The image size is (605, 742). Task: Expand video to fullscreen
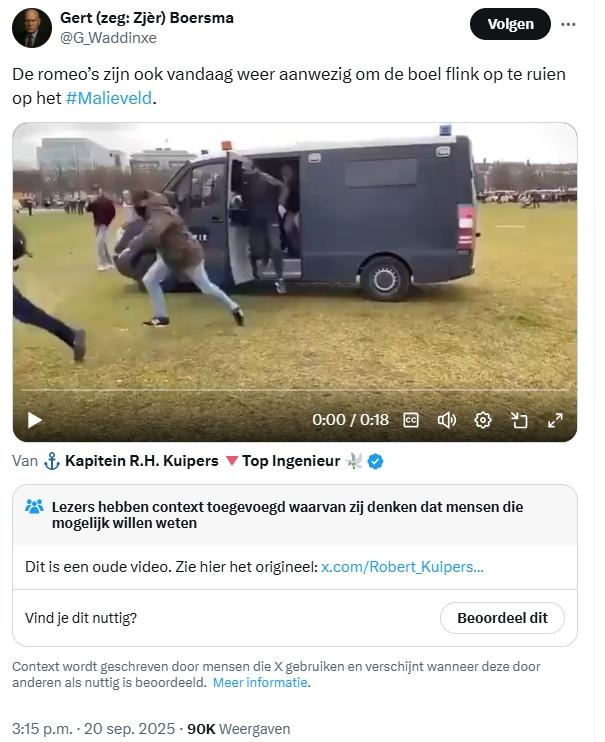[555, 420]
